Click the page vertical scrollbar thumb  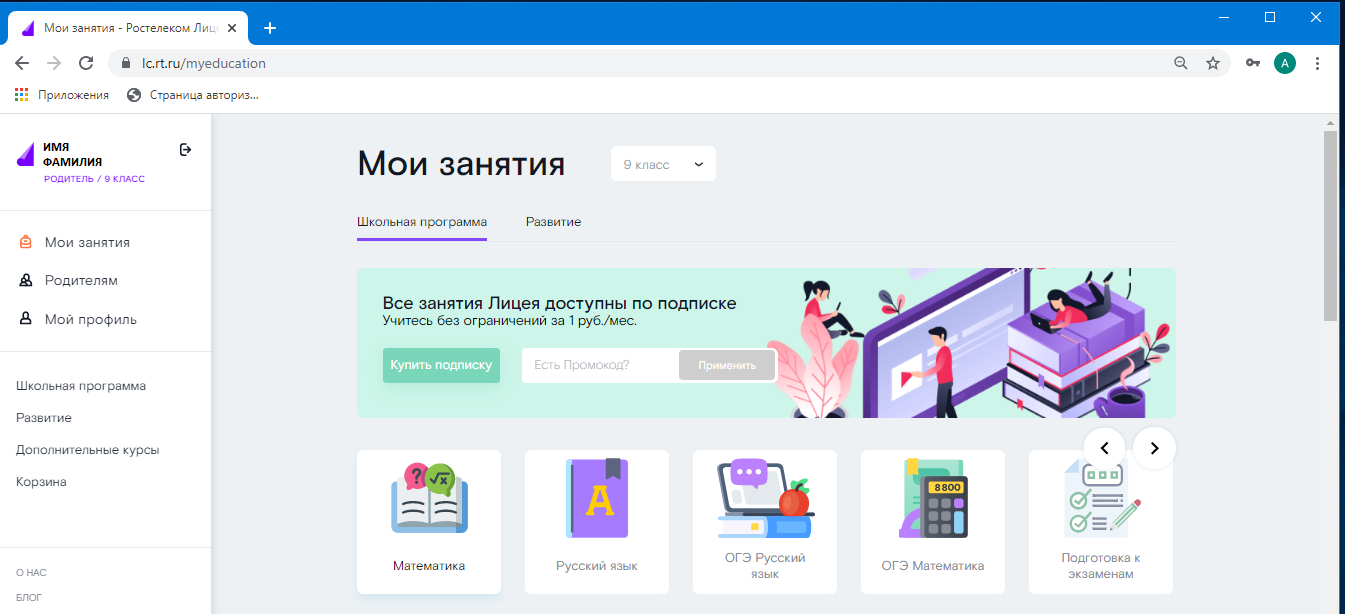tap(1330, 225)
